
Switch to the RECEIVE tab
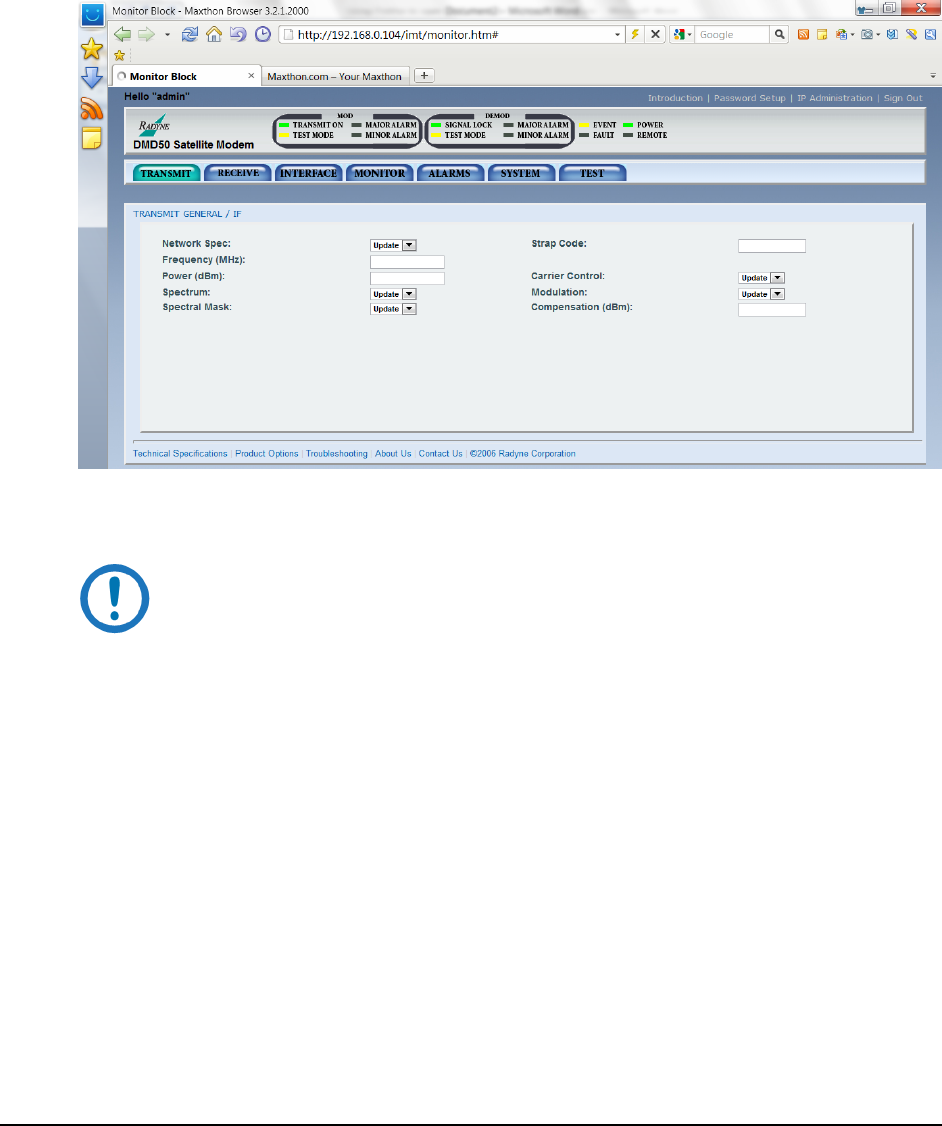[x=238, y=173]
